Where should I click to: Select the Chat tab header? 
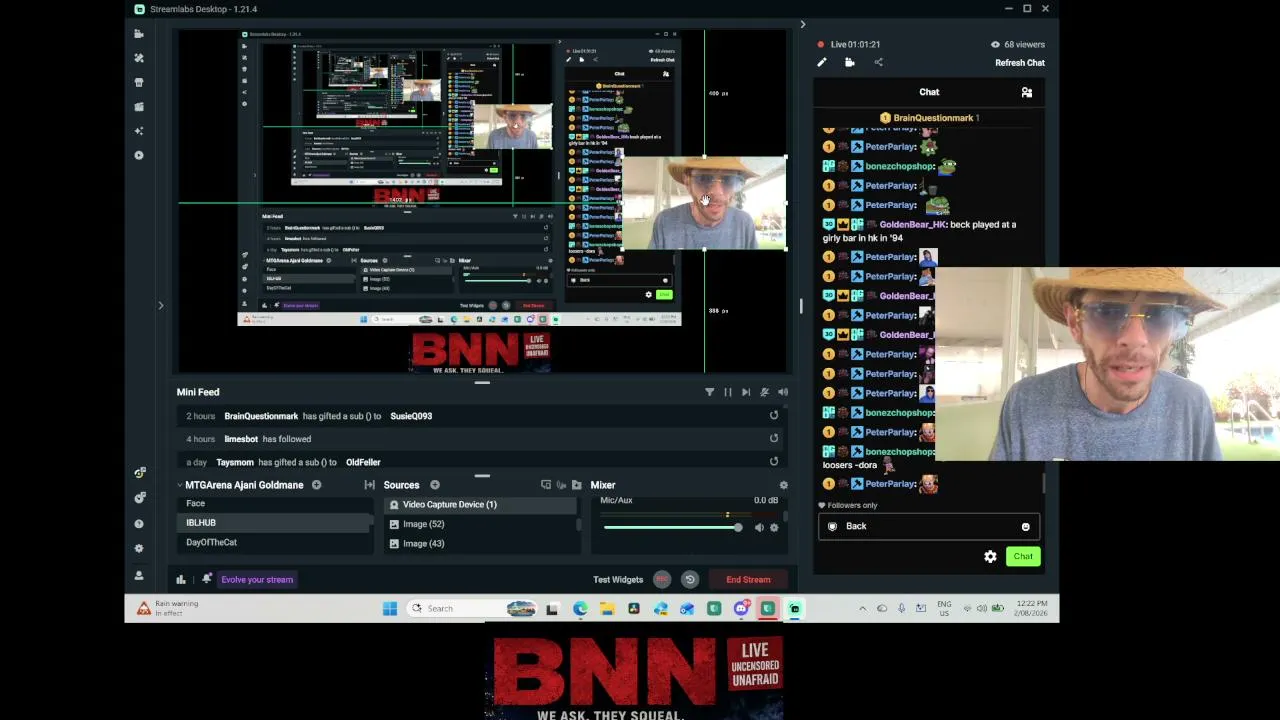[929, 92]
